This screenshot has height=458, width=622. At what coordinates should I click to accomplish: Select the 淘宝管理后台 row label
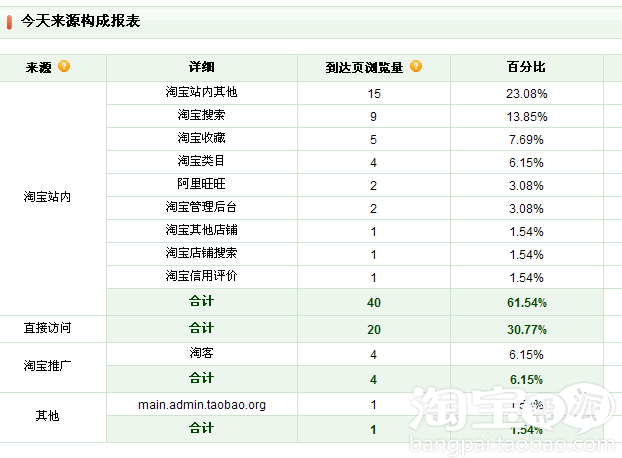(201, 207)
